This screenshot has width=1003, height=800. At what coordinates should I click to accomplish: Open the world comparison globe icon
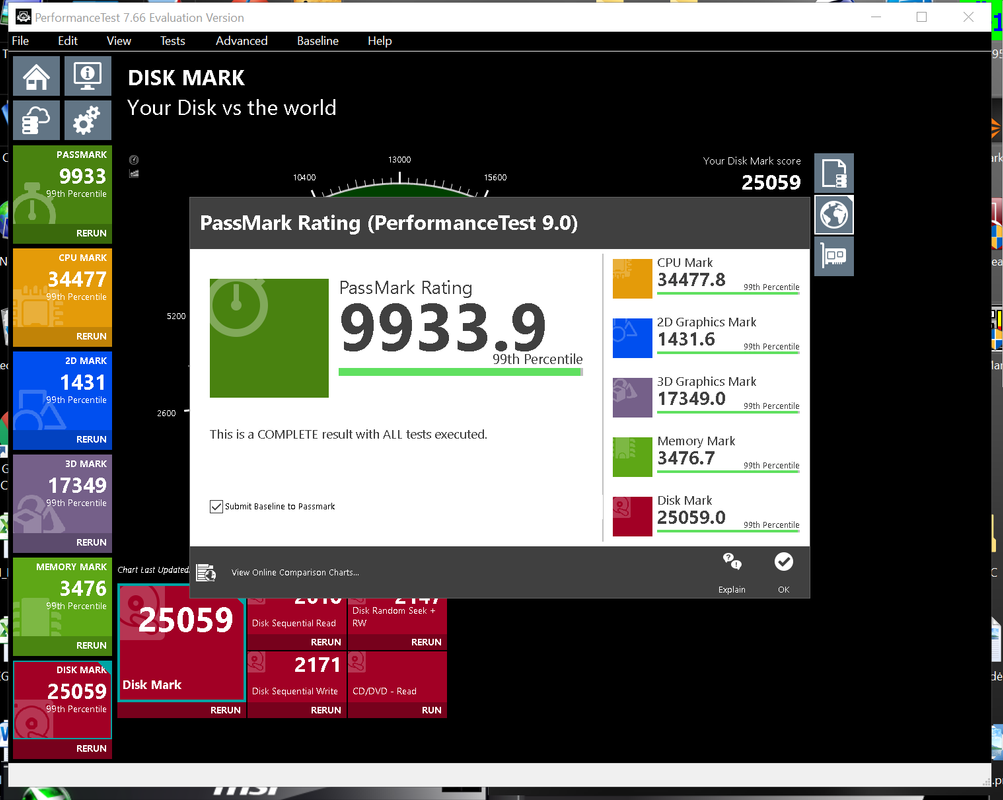pyautogui.click(x=834, y=214)
